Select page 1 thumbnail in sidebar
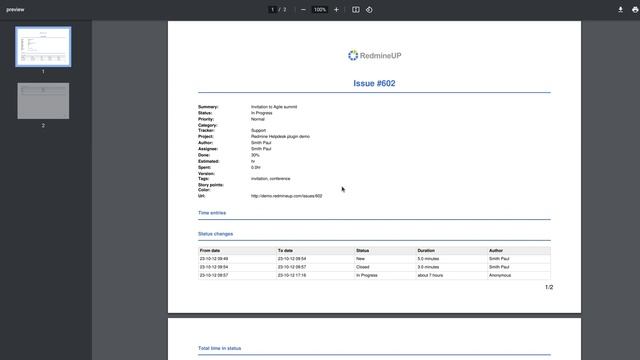Image resolution: width=640 pixels, height=360 pixels. (x=43, y=47)
